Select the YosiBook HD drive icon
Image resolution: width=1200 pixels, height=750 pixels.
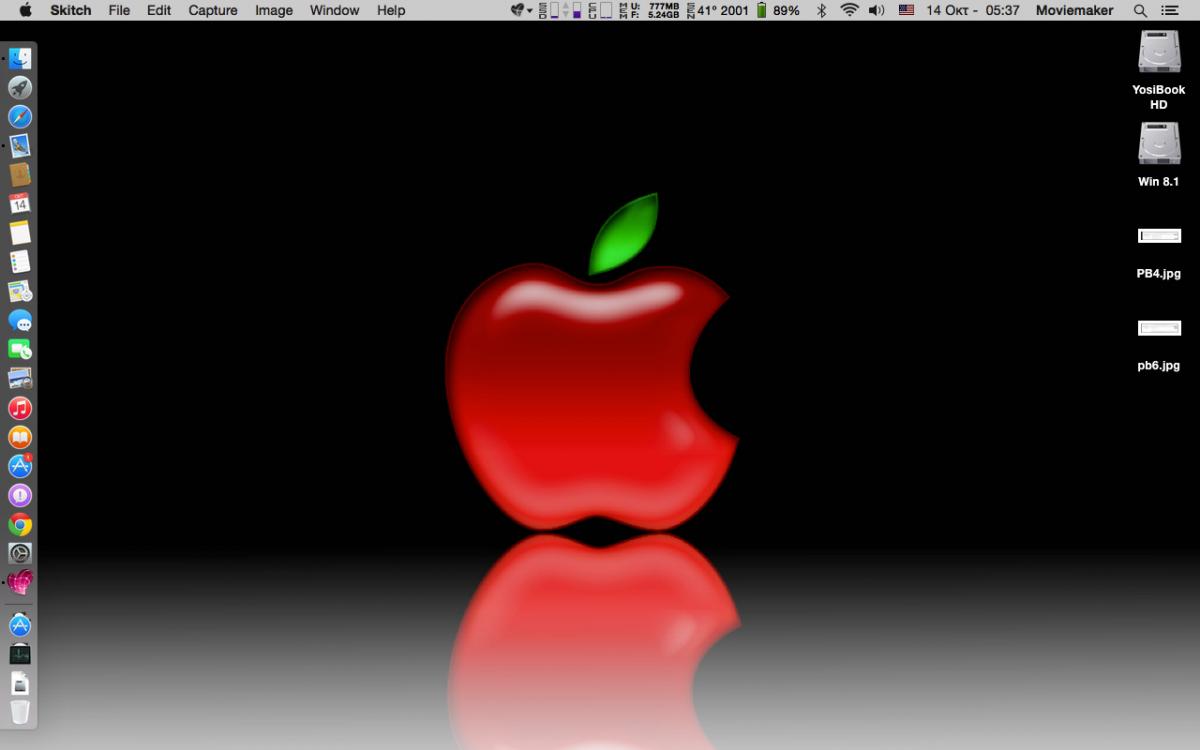click(1159, 51)
